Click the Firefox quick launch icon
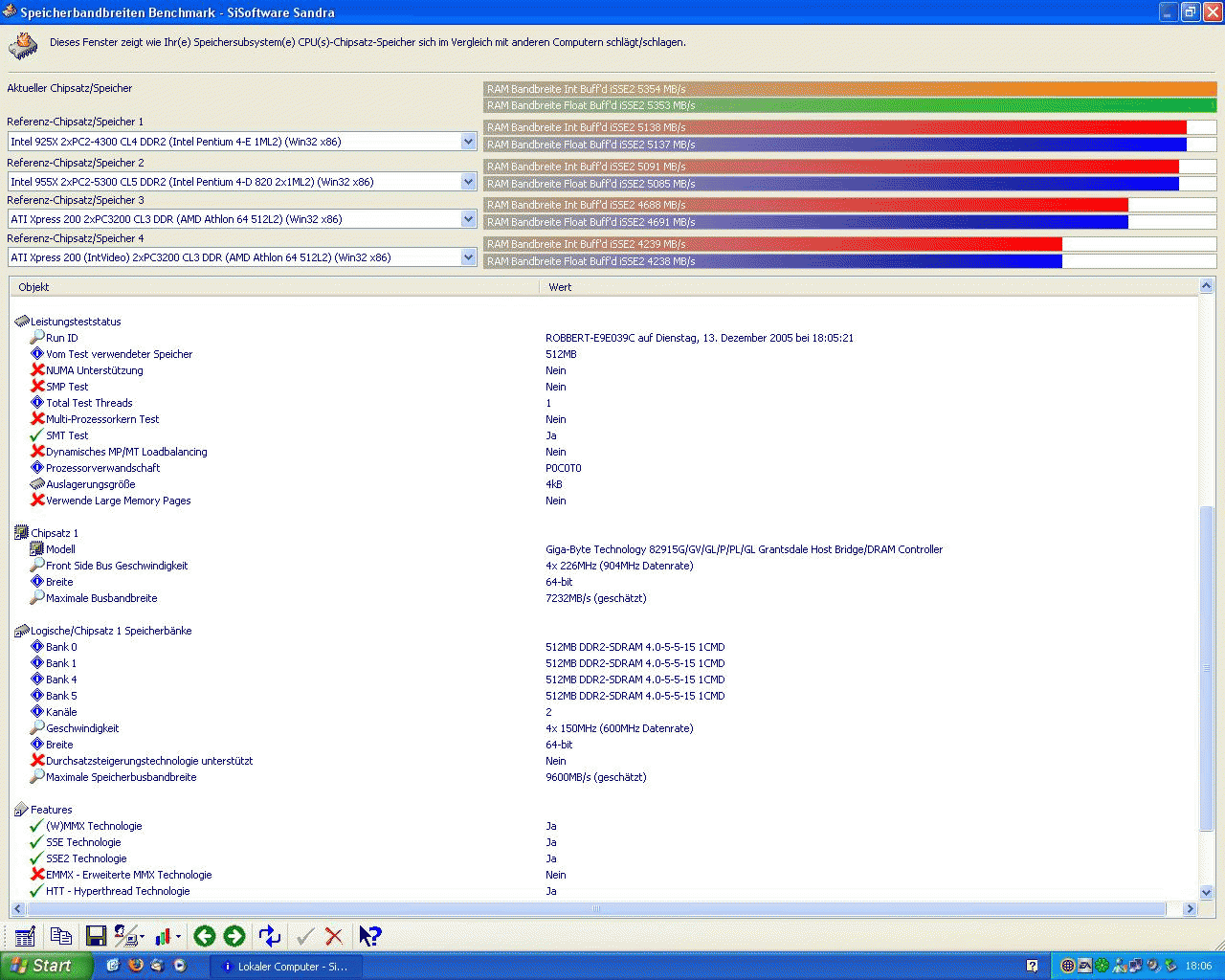Viewport: 1225px width, 980px height. pos(135,966)
